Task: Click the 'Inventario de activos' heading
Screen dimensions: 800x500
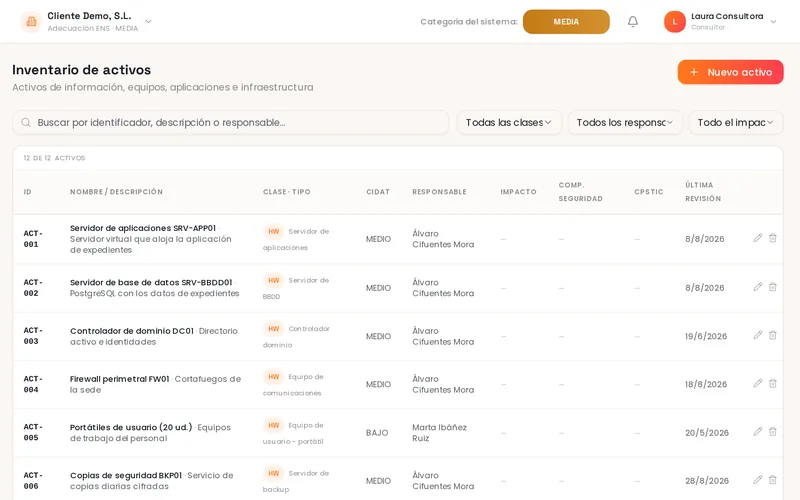Action: point(82,70)
